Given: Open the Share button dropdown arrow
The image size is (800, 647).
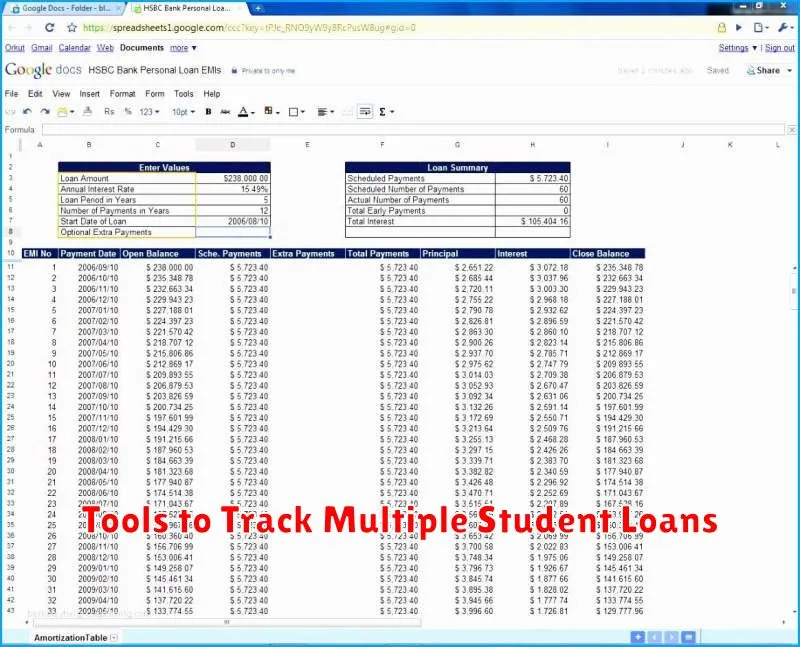Looking at the screenshot, I should click(790, 70).
